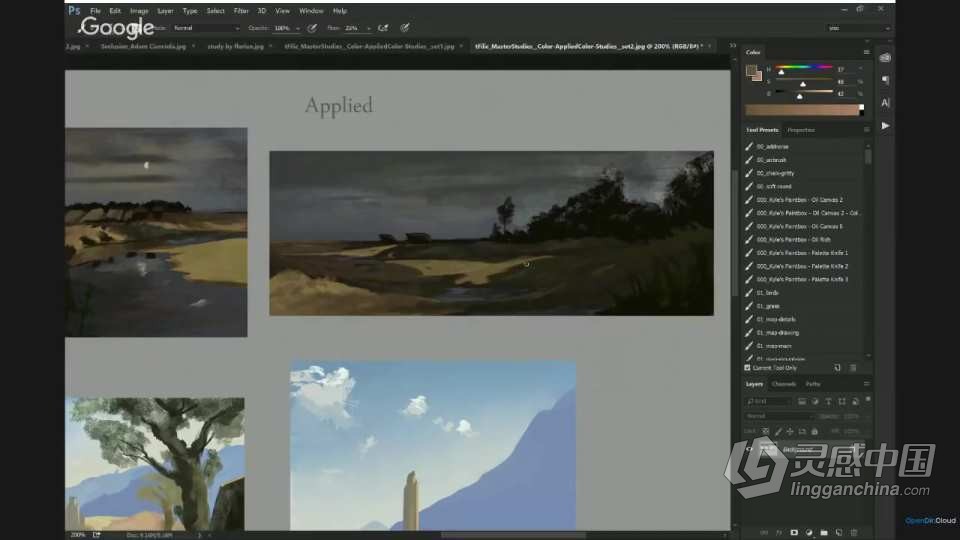Open the Filter menu
Image resolution: width=960 pixels, height=540 pixels.
pos(241,11)
